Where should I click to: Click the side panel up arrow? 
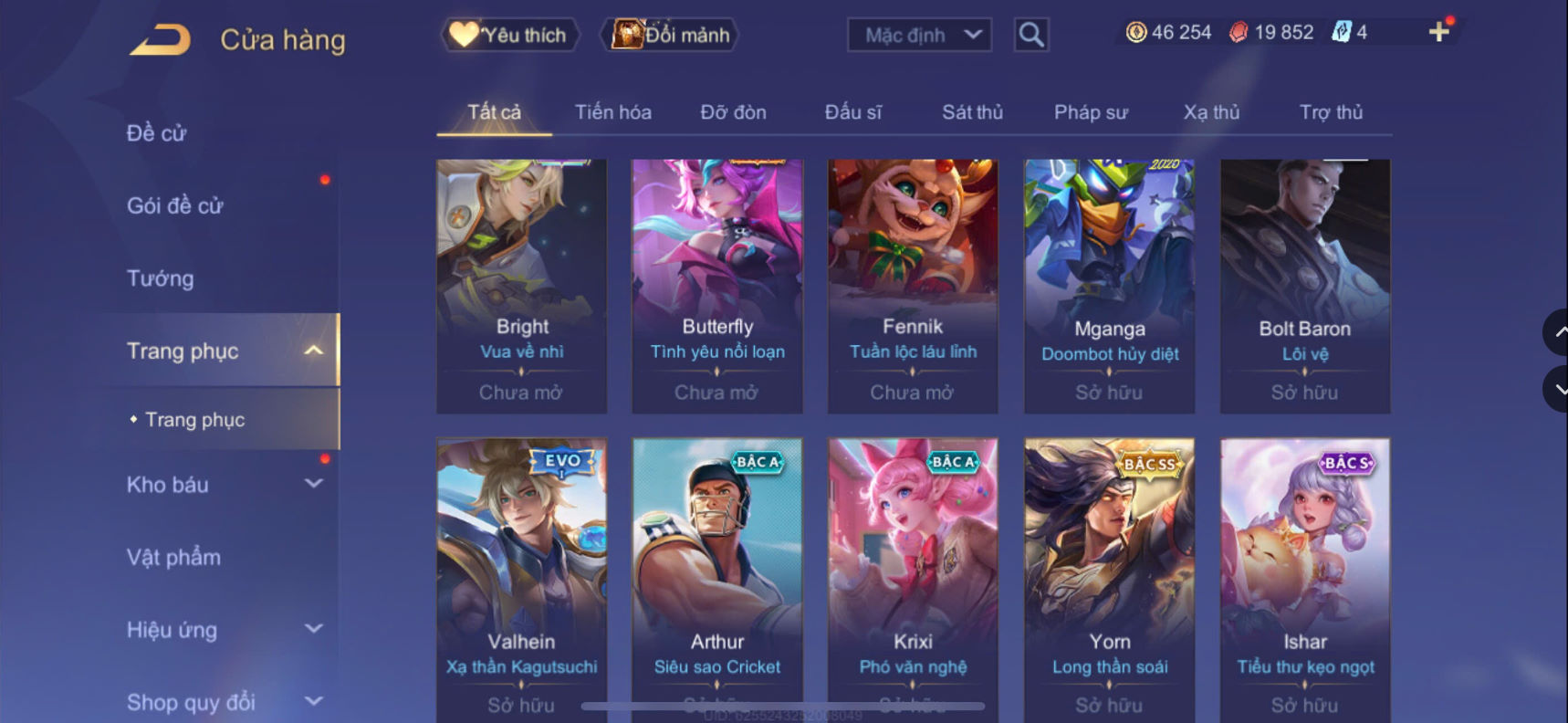1557,332
